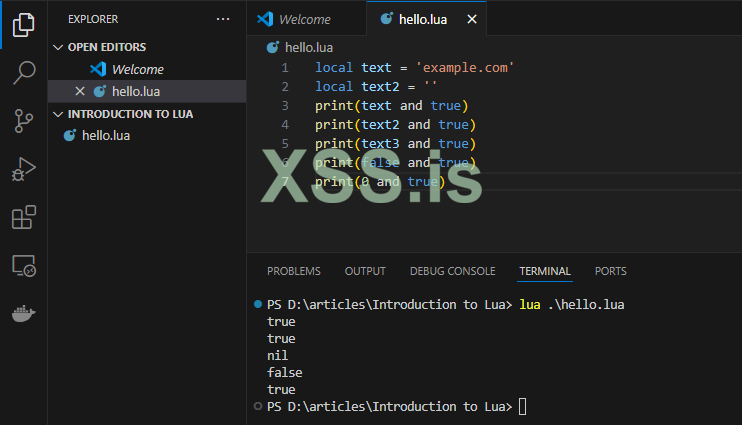The height and width of the screenshot is (425, 742).
Task: Click the hello.lua breadcrumb above the editor
Action: click(308, 47)
